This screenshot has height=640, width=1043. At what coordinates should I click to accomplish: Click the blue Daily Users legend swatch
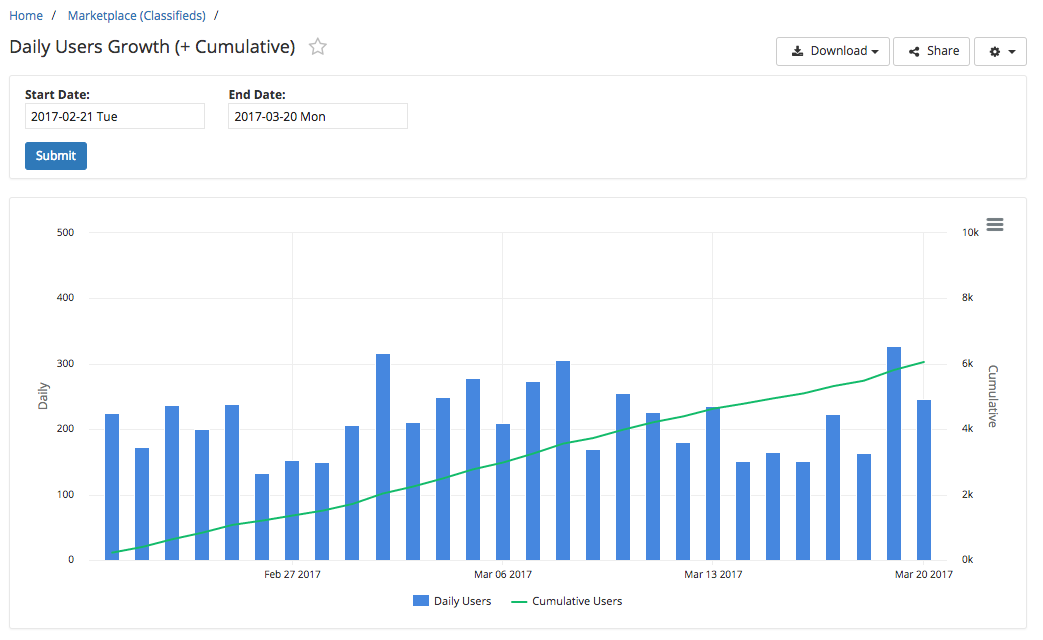coord(421,601)
